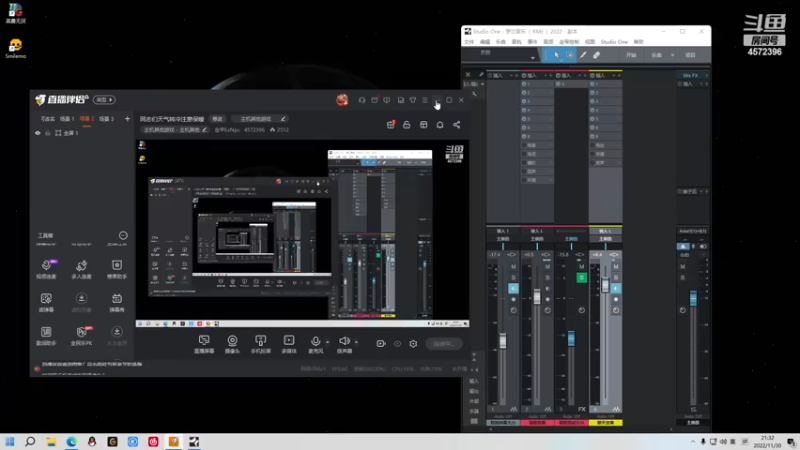Screen dimensions: 800x450
Task: Adjust the main output fader
Action: tap(693, 298)
